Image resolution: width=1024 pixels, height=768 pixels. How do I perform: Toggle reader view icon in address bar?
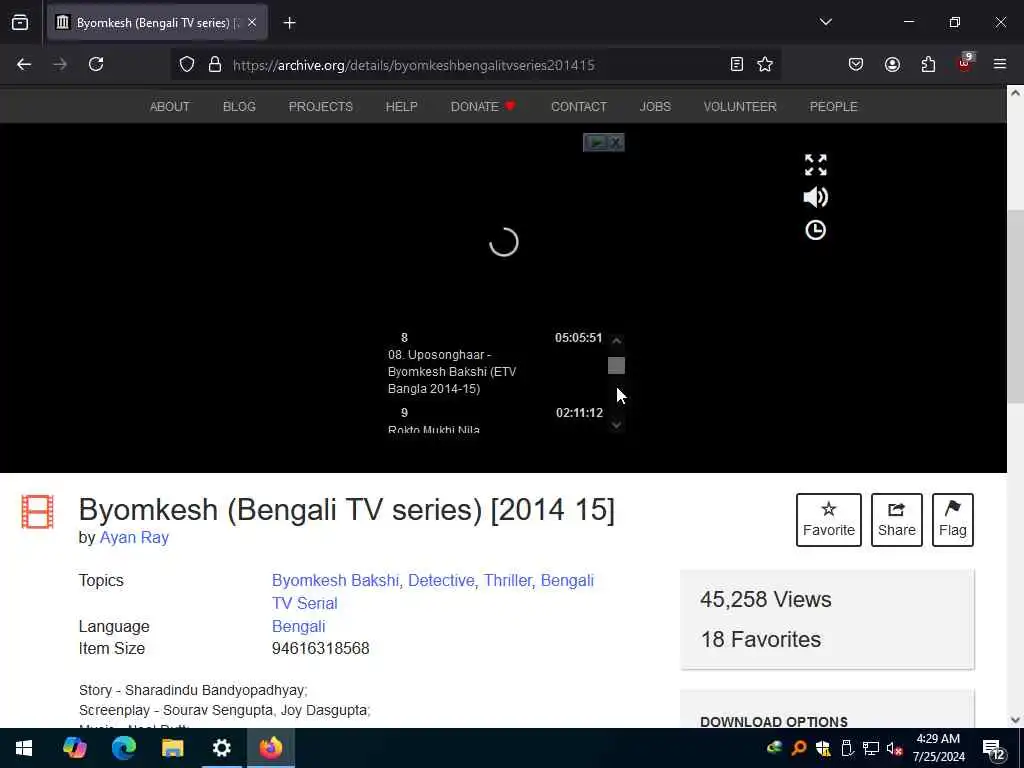click(737, 64)
